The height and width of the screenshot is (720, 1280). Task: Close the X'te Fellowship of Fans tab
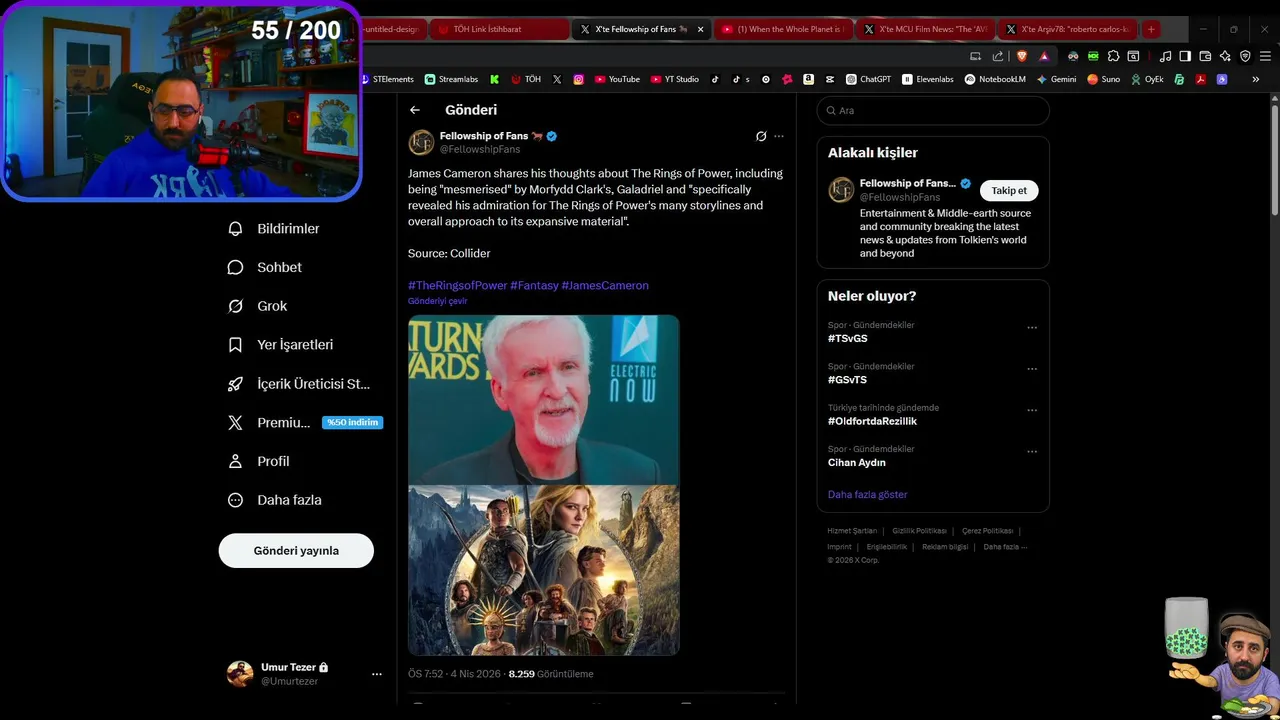pos(700,29)
